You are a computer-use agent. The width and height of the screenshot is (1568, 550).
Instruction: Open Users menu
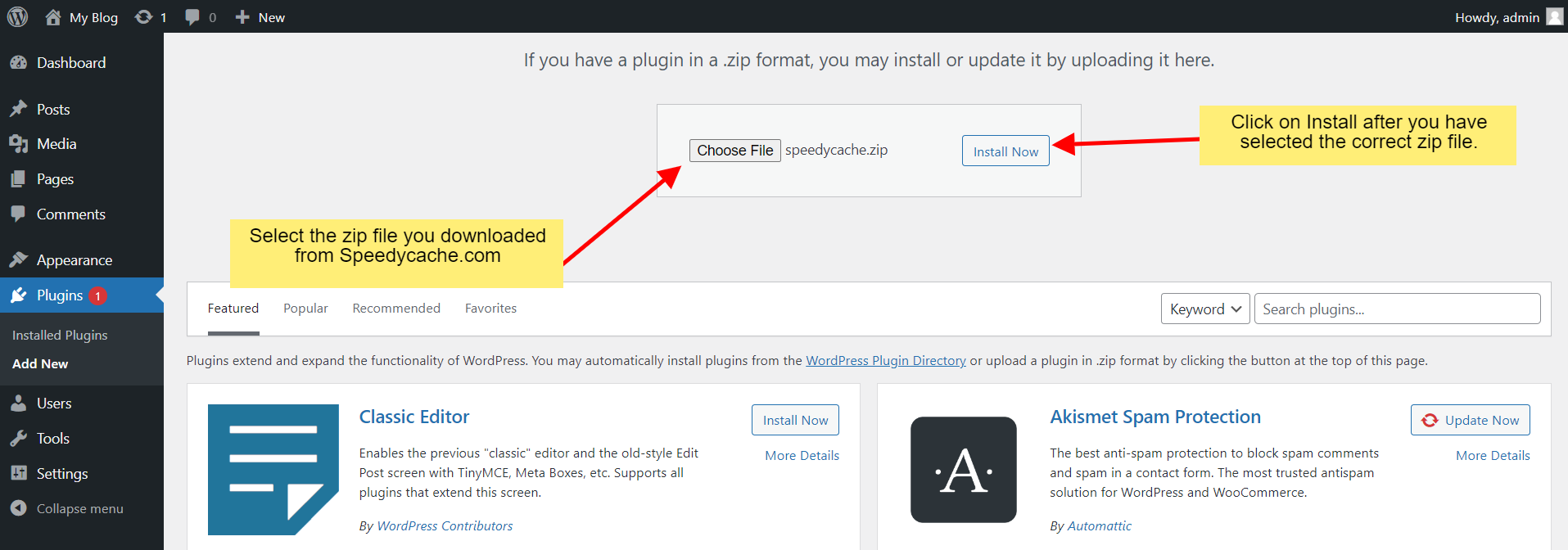click(82, 403)
